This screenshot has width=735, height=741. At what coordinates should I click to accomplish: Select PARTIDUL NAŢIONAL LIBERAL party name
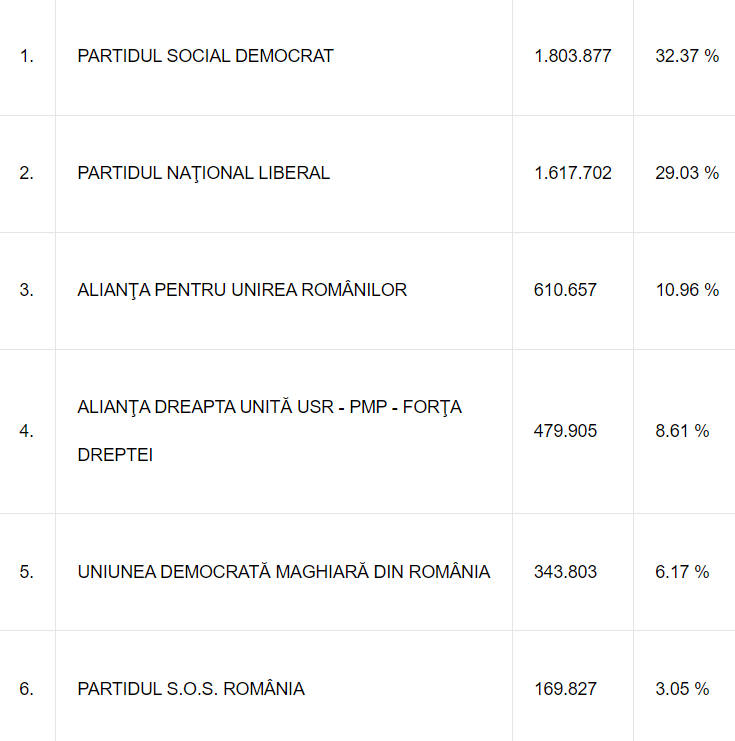click(203, 173)
